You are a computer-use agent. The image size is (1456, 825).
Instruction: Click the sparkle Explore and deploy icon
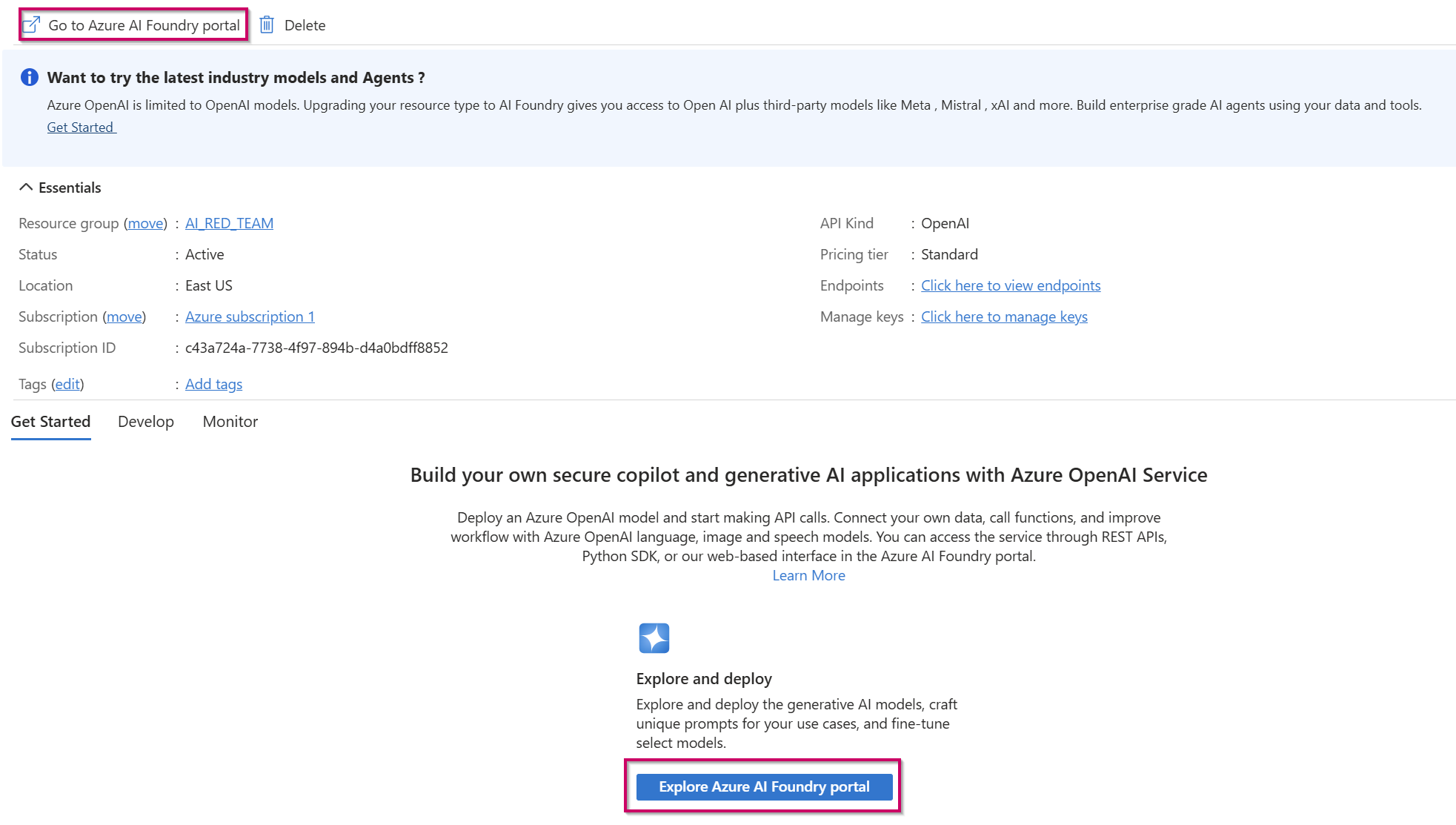[x=654, y=638]
